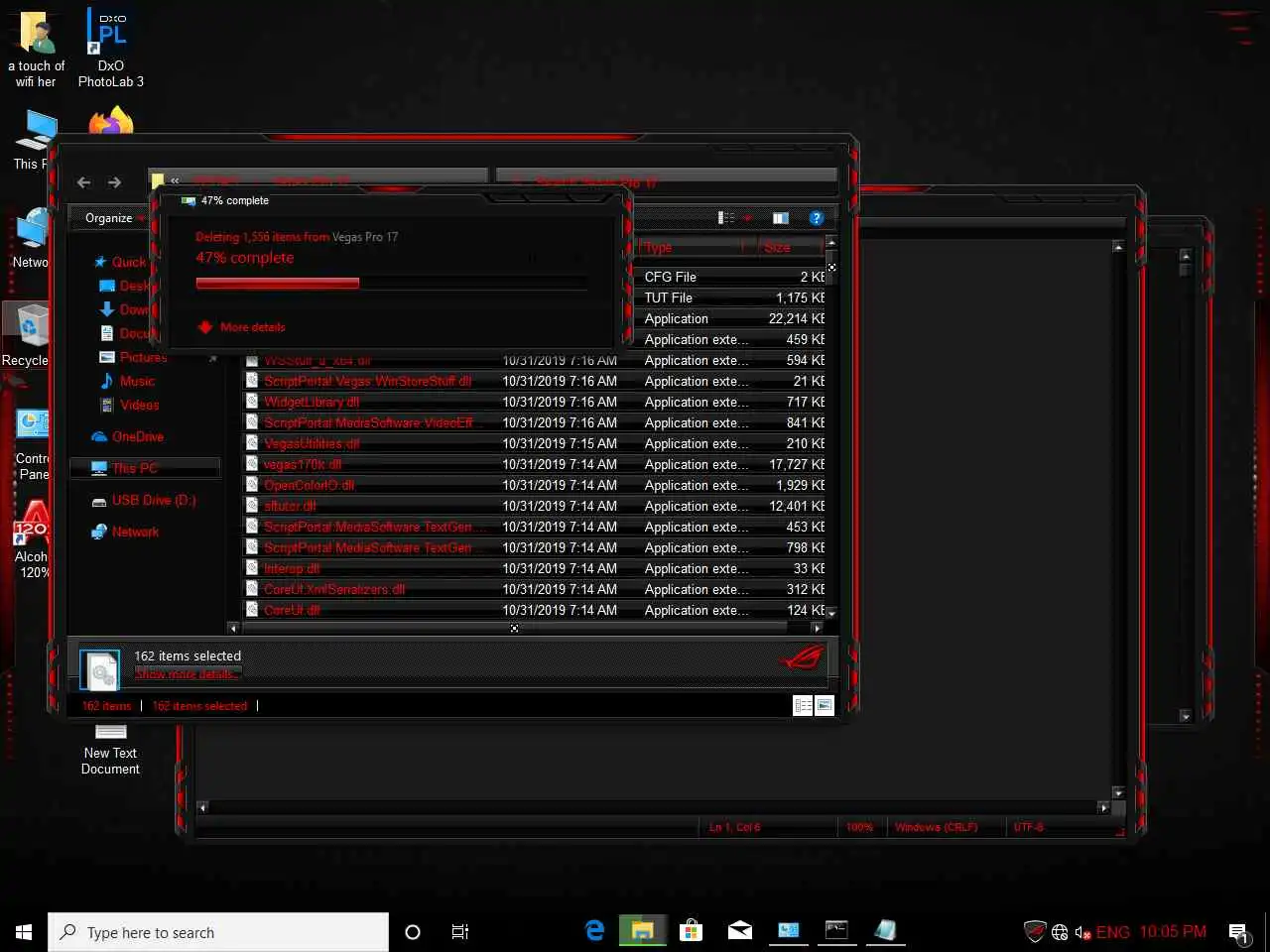The image size is (1270, 952).
Task: Go forward using the Explorer forward arrow
Action: pos(115,182)
